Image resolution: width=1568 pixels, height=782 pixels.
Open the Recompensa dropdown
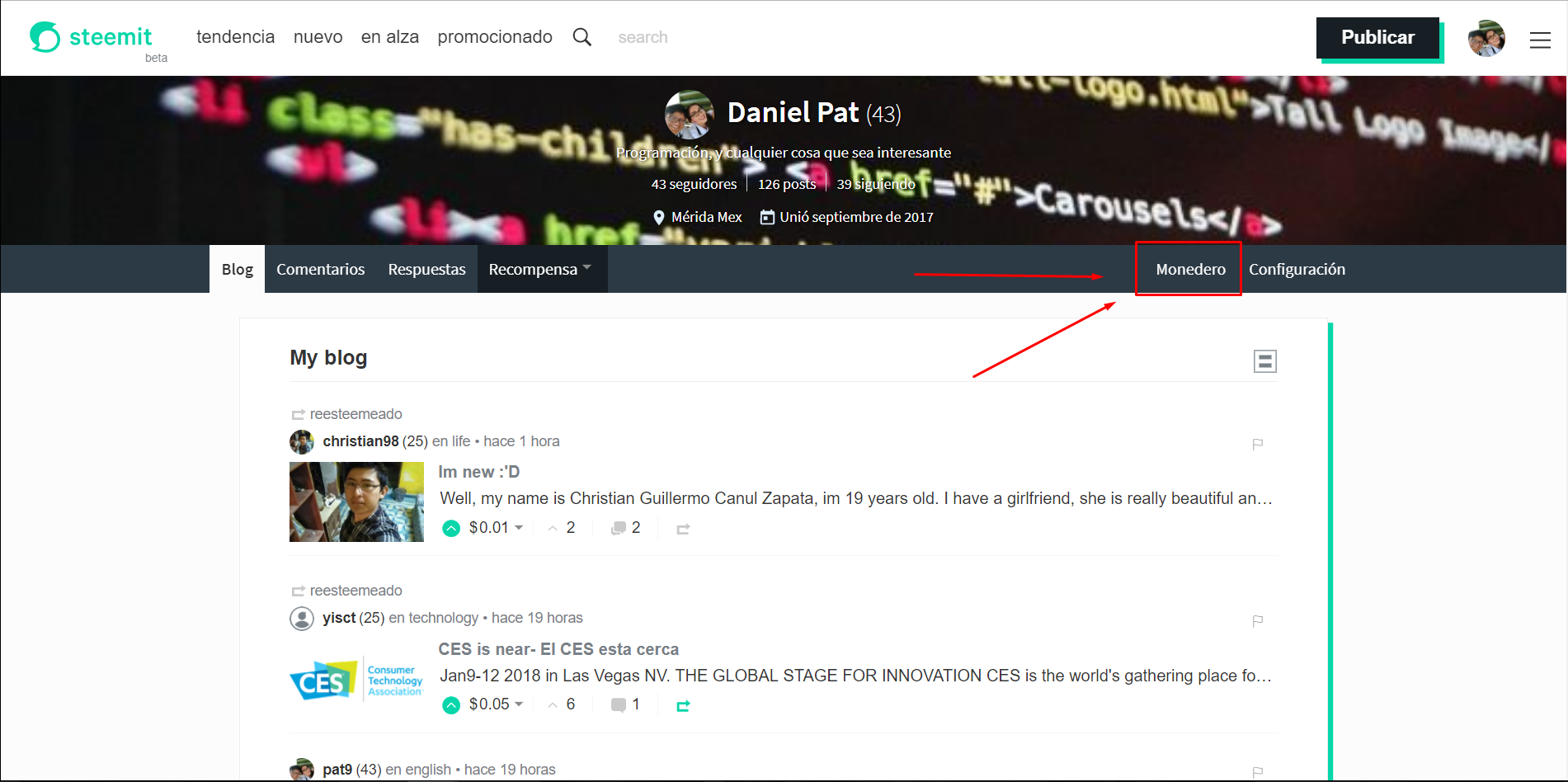542,269
